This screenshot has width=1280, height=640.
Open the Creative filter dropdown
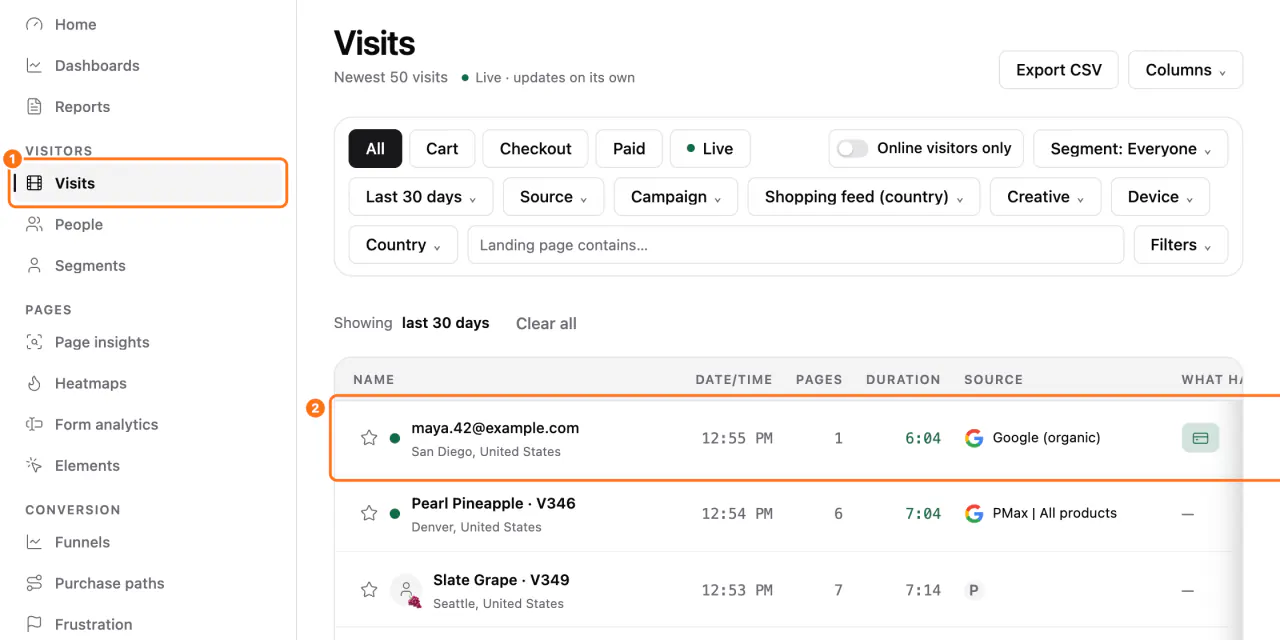[x=1046, y=197]
